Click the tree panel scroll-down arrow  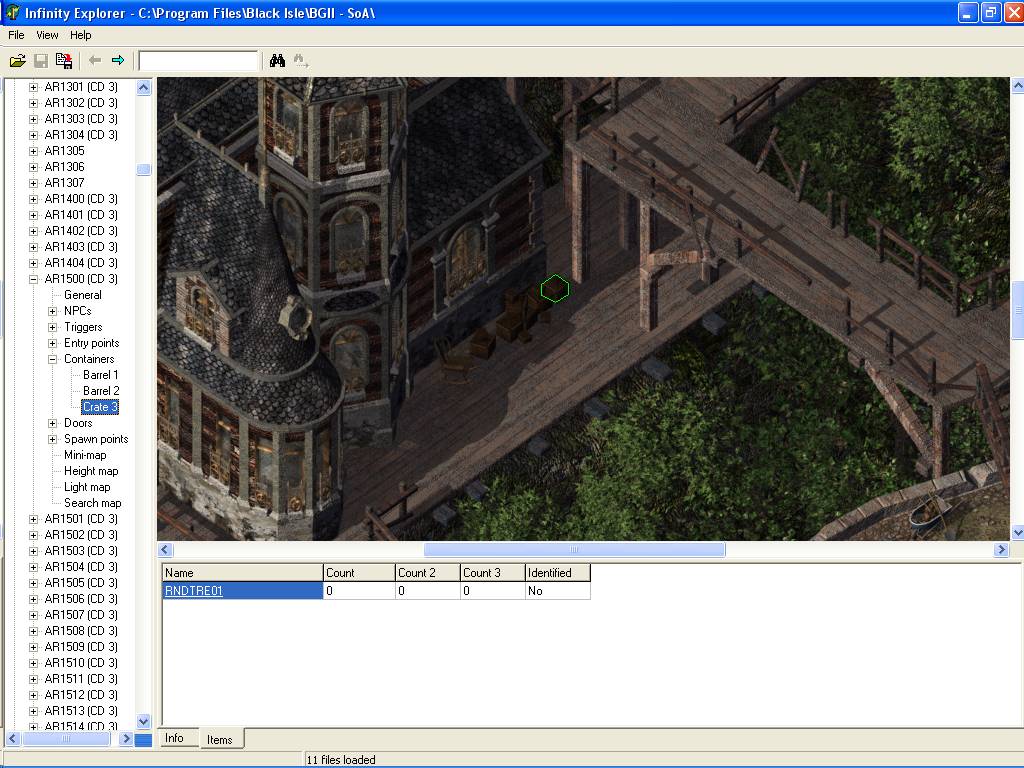pos(144,721)
